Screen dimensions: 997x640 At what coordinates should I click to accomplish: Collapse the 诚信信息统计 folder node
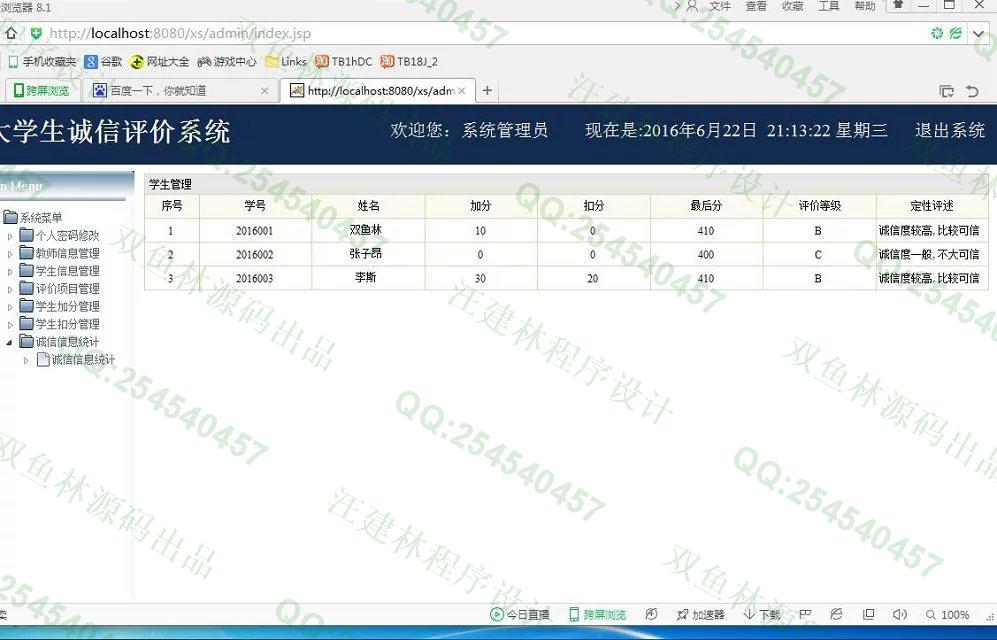10,343
